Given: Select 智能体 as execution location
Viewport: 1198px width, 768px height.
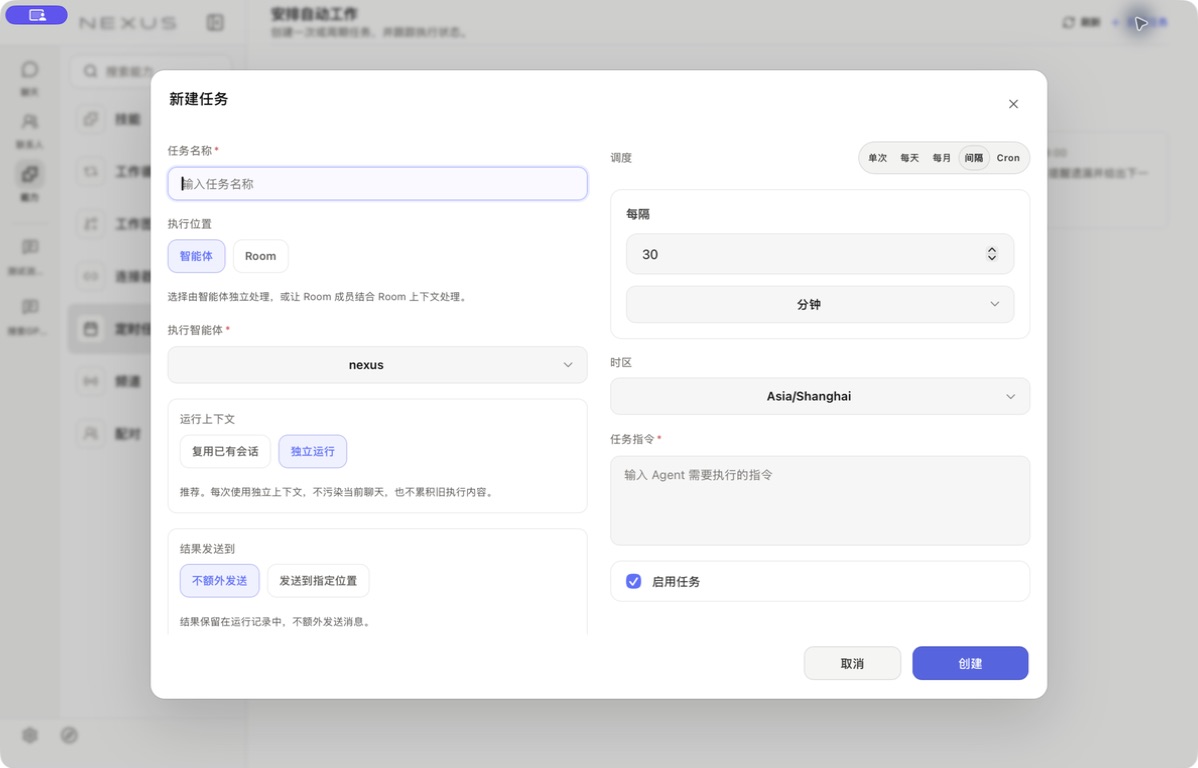Looking at the screenshot, I should pos(196,256).
